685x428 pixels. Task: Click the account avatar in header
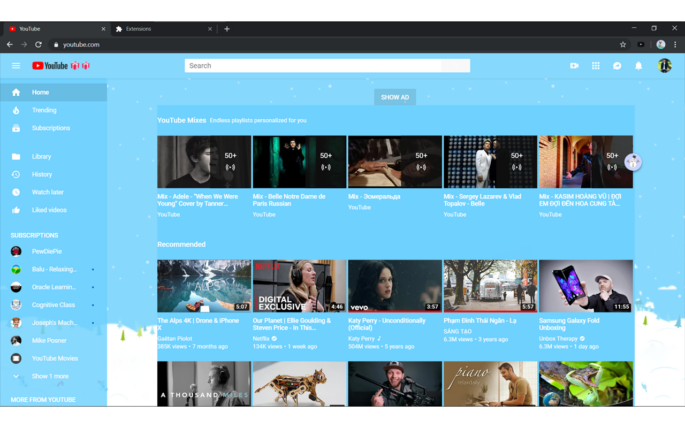pos(665,66)
